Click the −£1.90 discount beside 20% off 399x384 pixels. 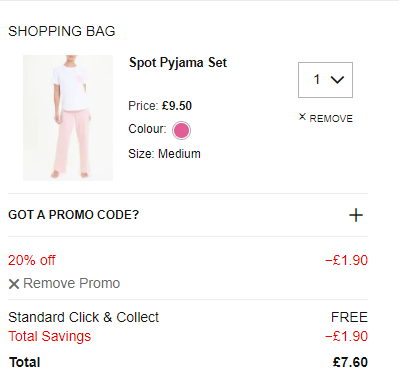tap(346, 260)
